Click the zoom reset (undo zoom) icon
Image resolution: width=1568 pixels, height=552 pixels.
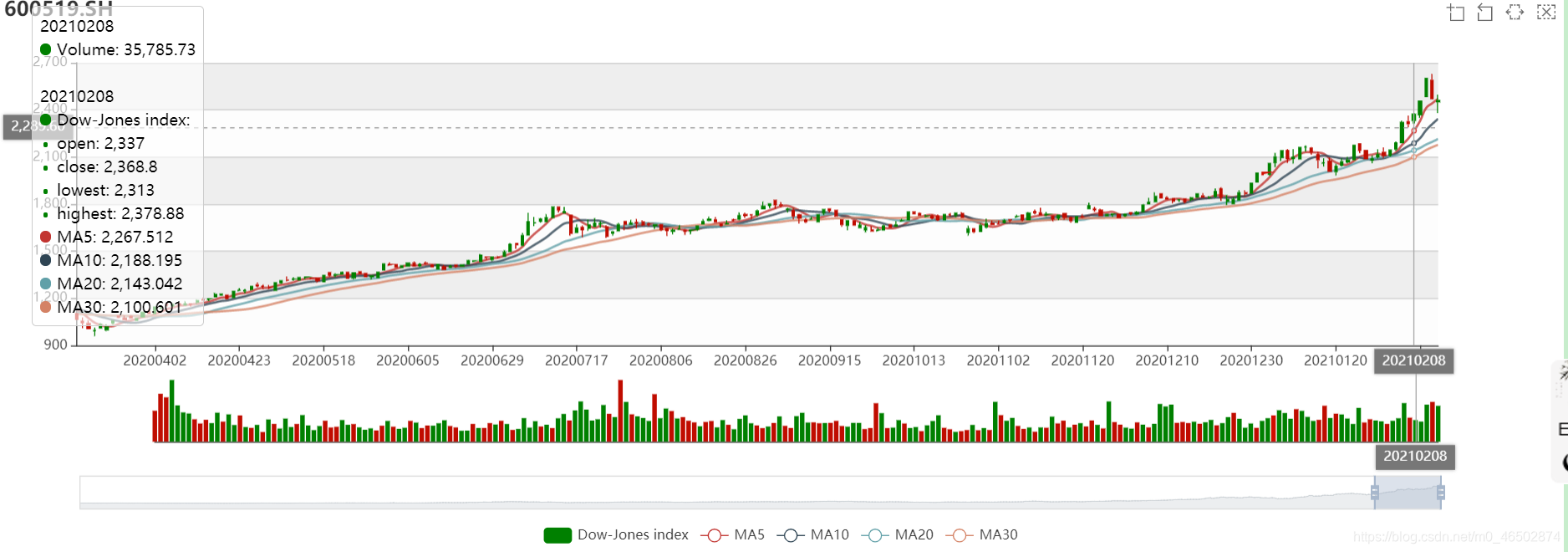[x=1485, y=13]
